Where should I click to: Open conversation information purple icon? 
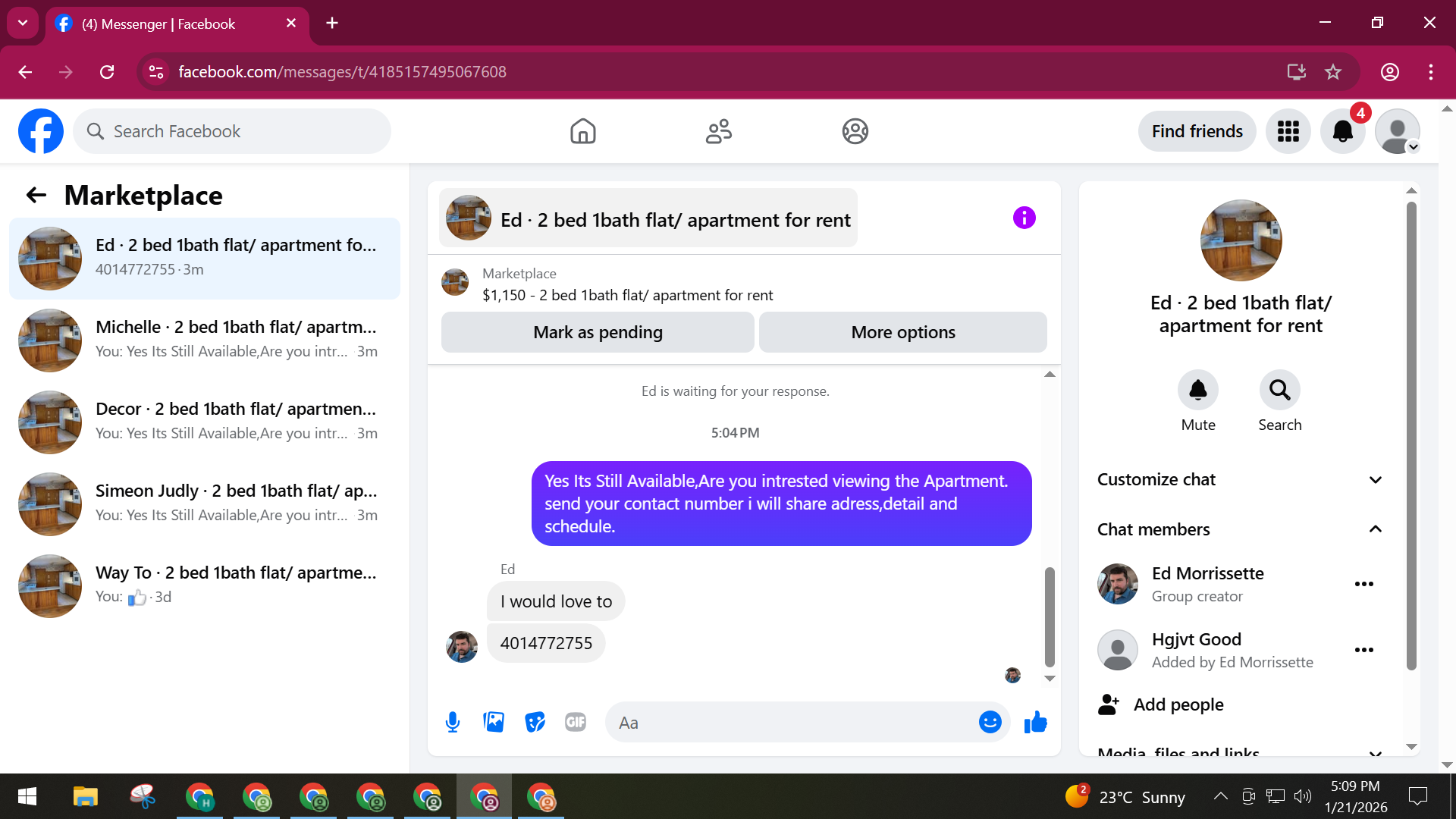(x=1024, y=218)
